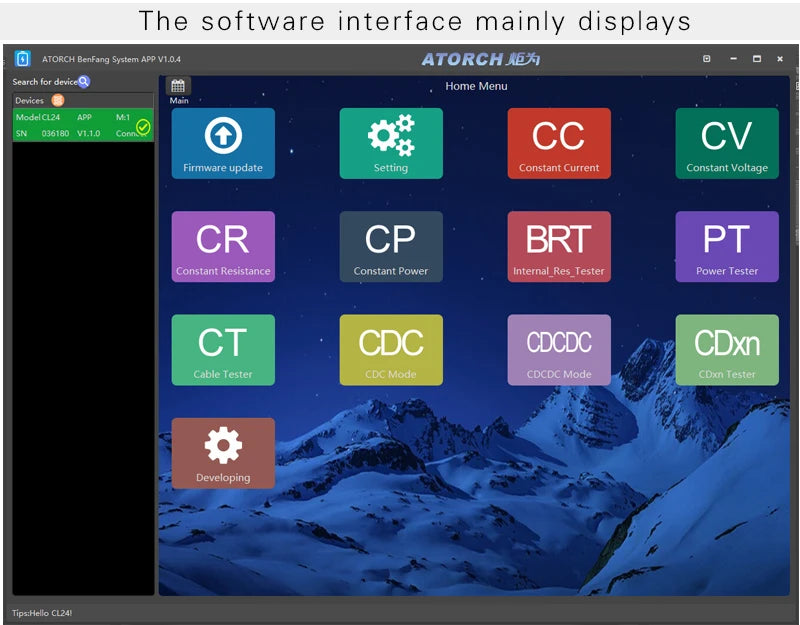The image size is (800, 625).
Task: Click the 'Tips:Hello CL24!' status text
Action: pyautogui.click(x=42, y=613)
